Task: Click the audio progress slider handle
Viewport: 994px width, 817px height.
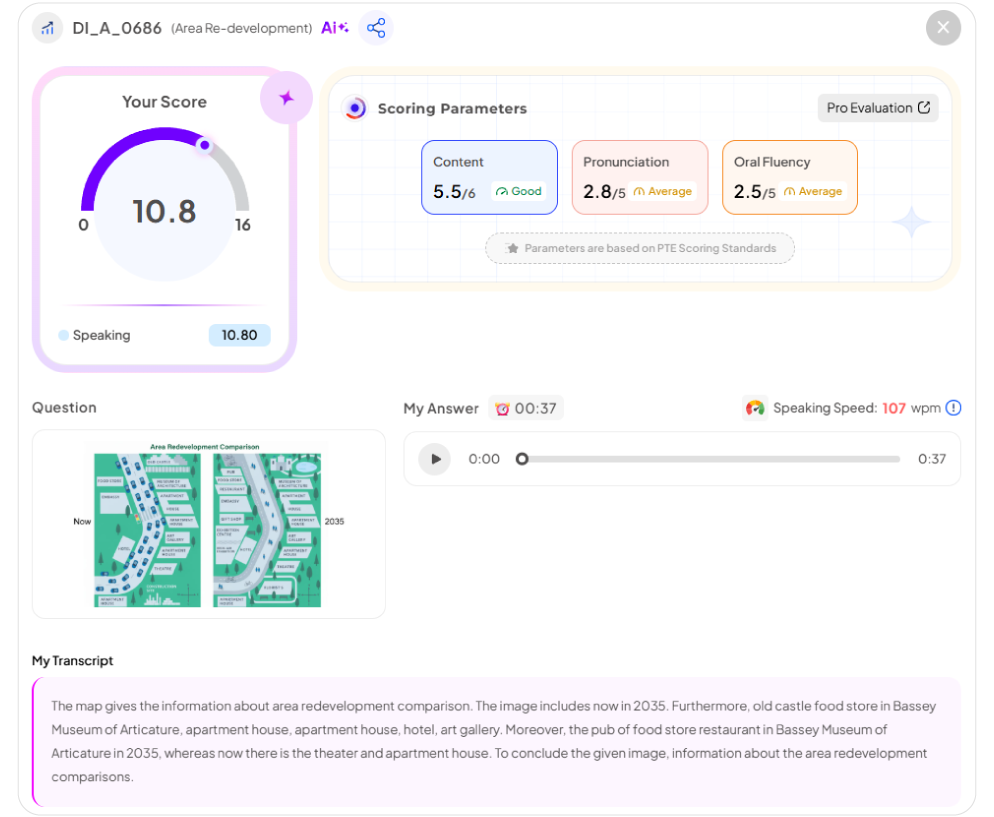Action: (x=522, y=459)
